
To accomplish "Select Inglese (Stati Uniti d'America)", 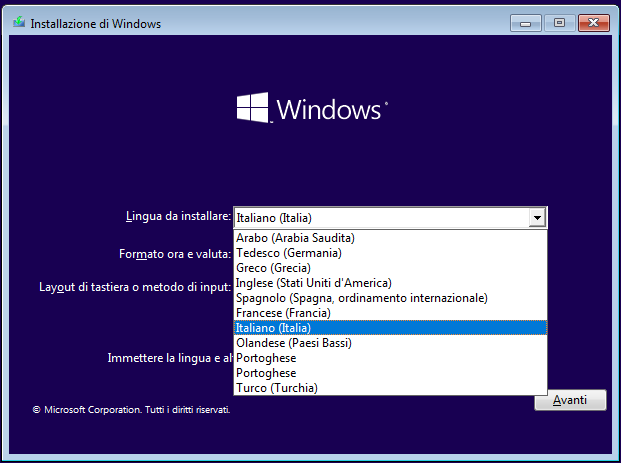I will 390,283.
